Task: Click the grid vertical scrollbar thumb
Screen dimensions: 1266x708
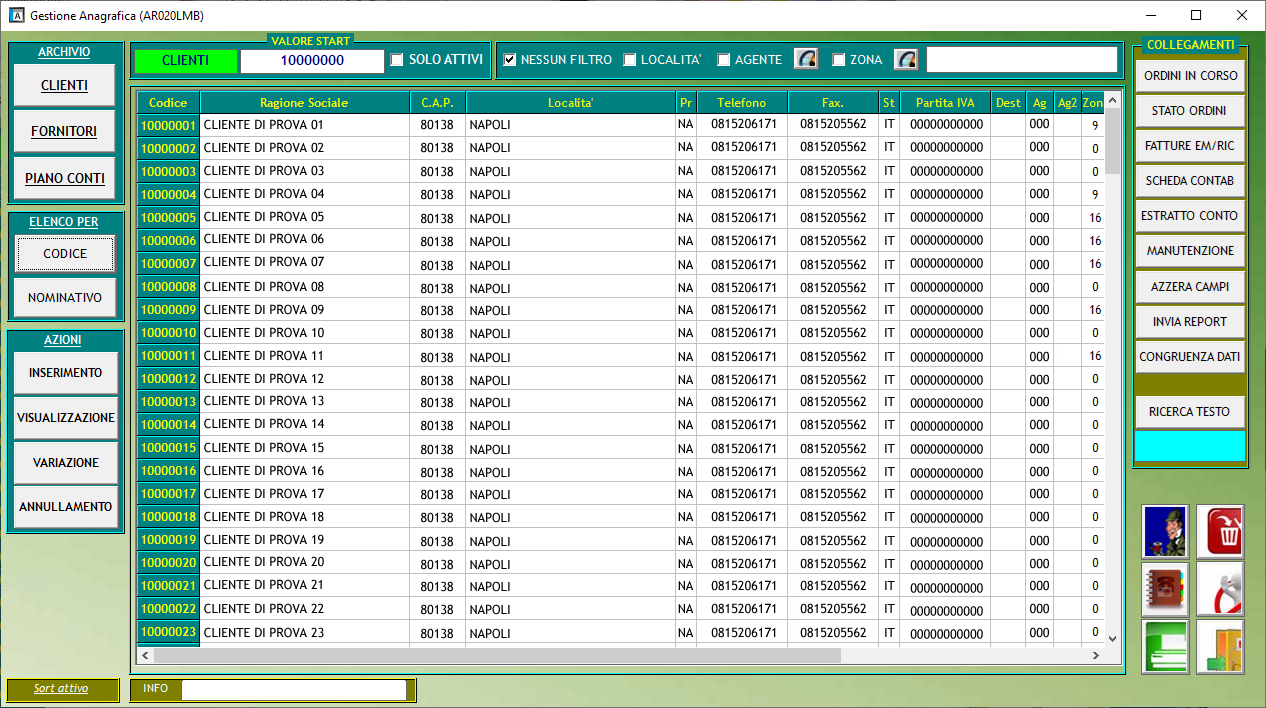Action: coord(1113,142)
